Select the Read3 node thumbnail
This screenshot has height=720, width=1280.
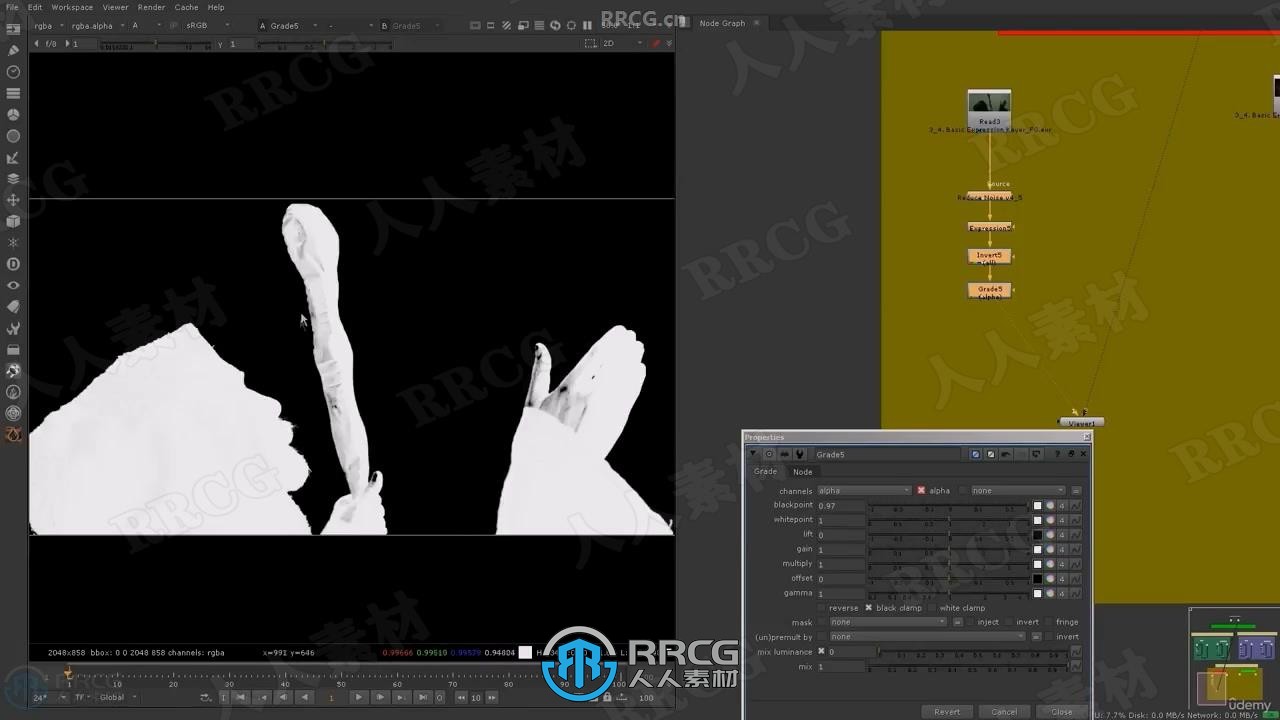point(989,103)
